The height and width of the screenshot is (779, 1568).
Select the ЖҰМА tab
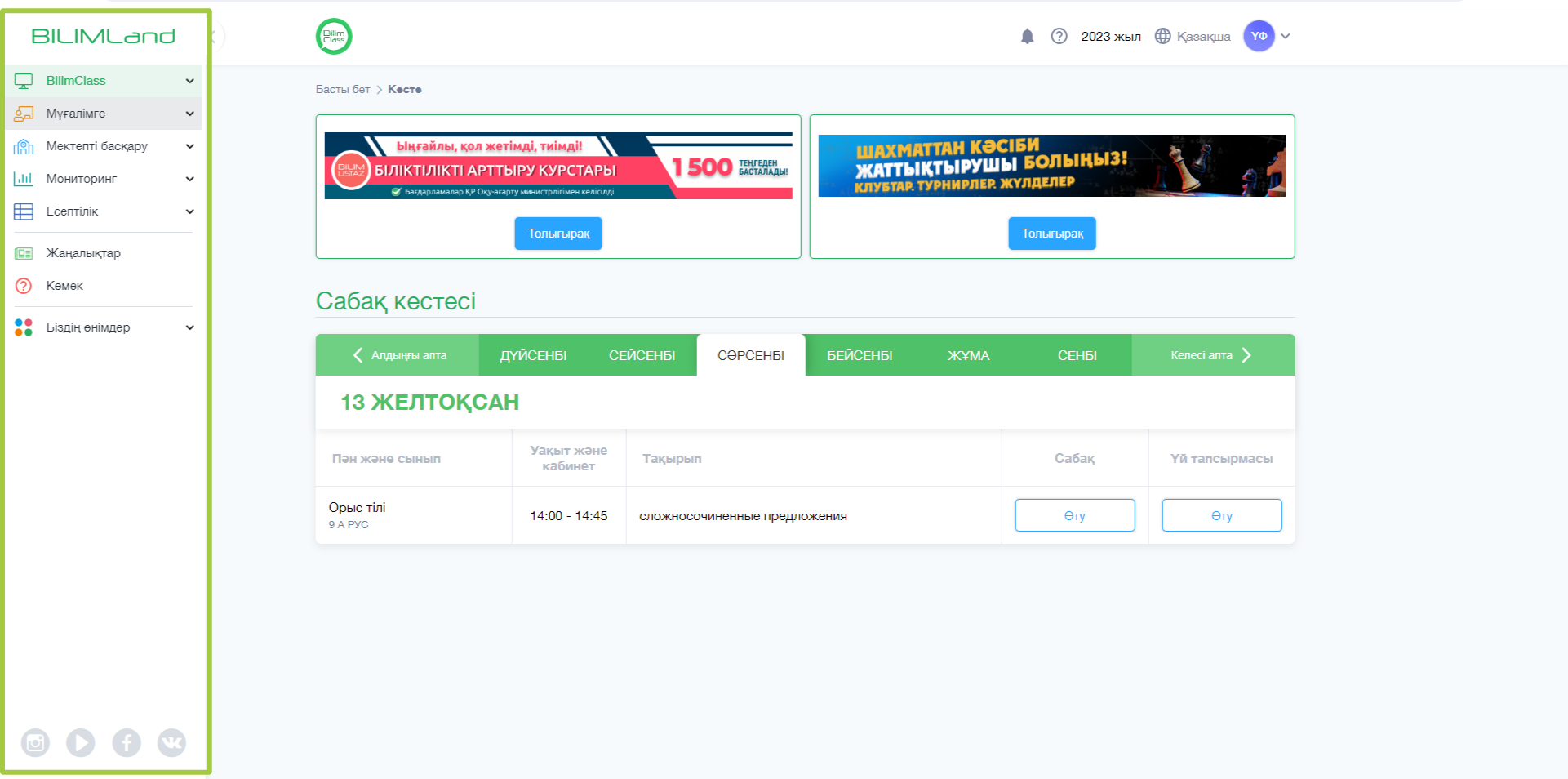click(x=969, y=355)
